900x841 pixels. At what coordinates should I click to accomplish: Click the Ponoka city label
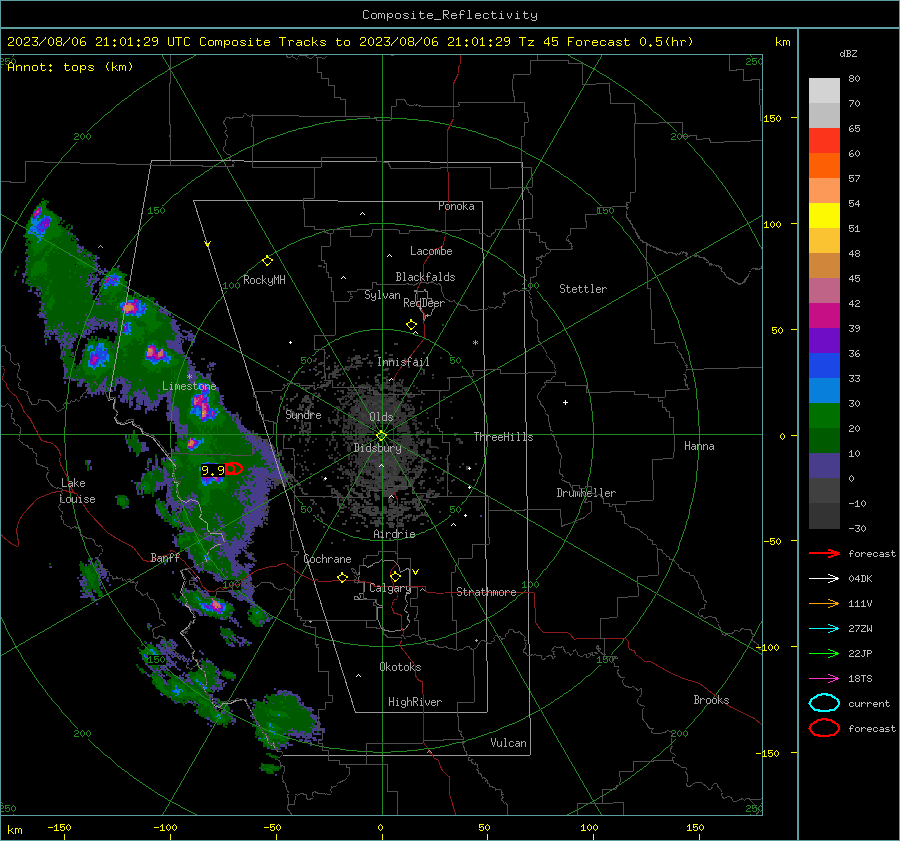click(456, 206)
